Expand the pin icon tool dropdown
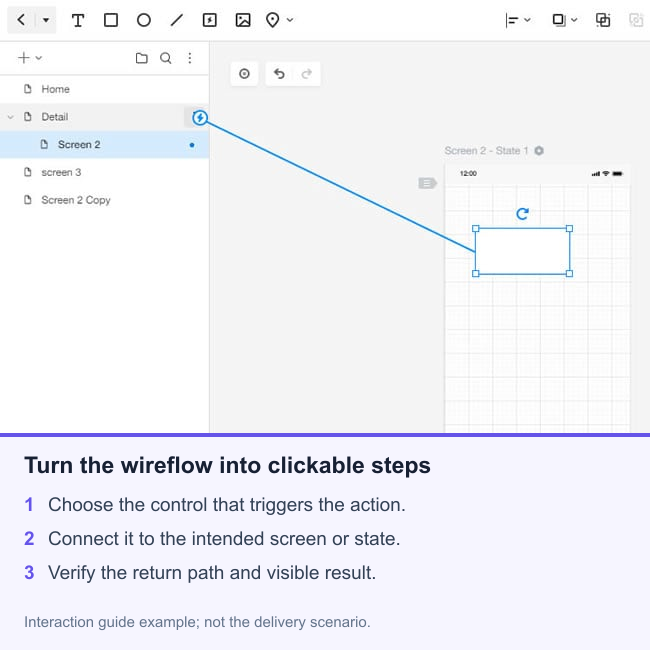The image size is (650, 650). click(290, 19)
